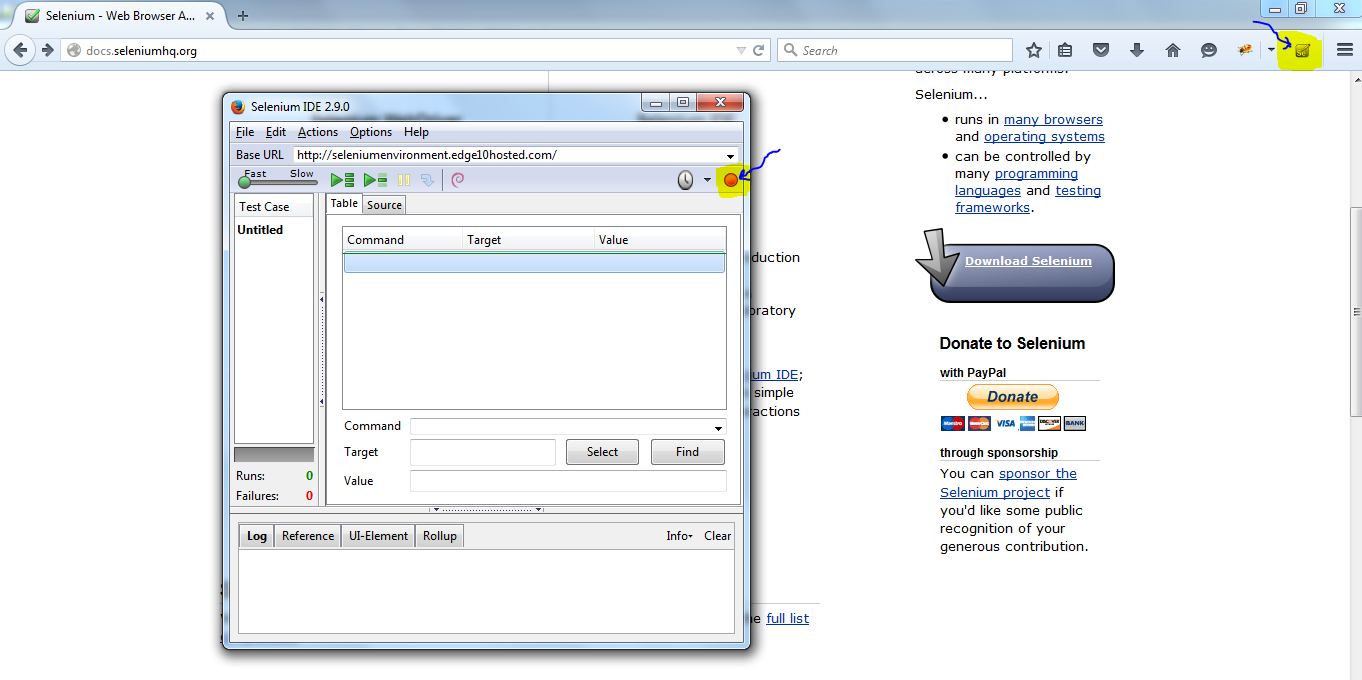Open the Actions menu in Selenium IDE
The image size is (1362, 680).
click(x=318, y=132)
